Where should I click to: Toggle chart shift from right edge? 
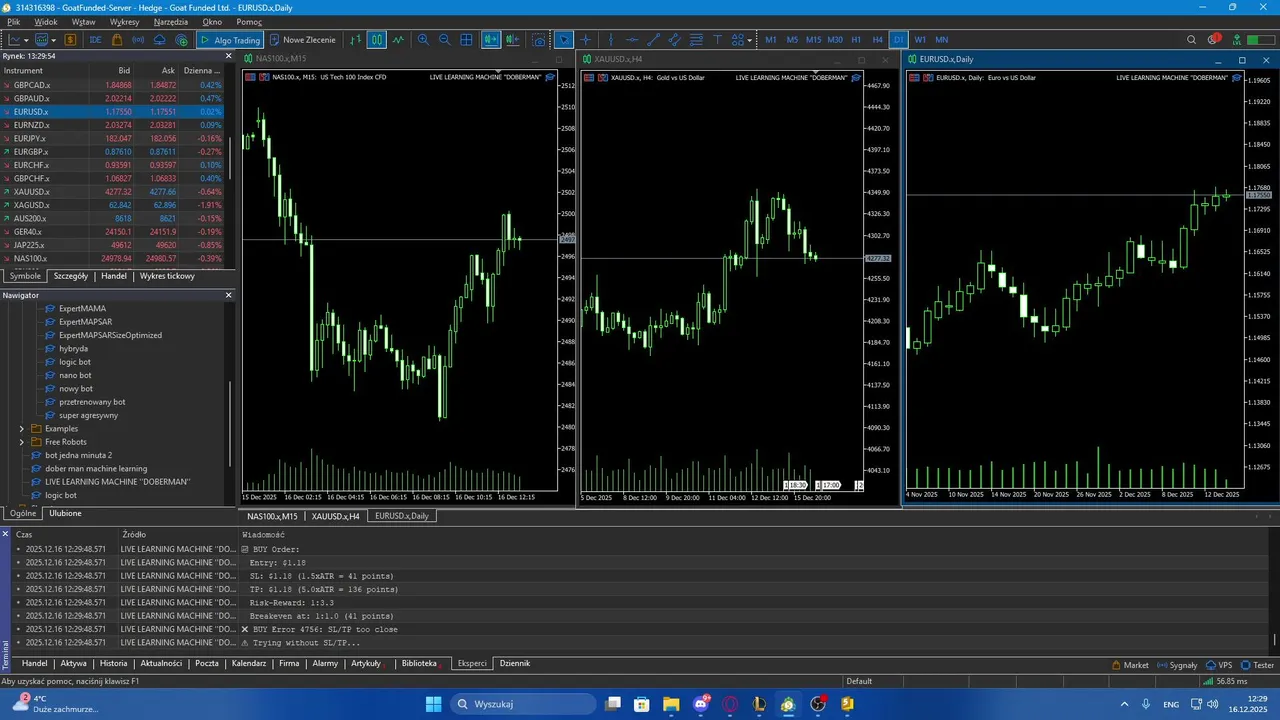pyautogui.click(x=512, y=40)
